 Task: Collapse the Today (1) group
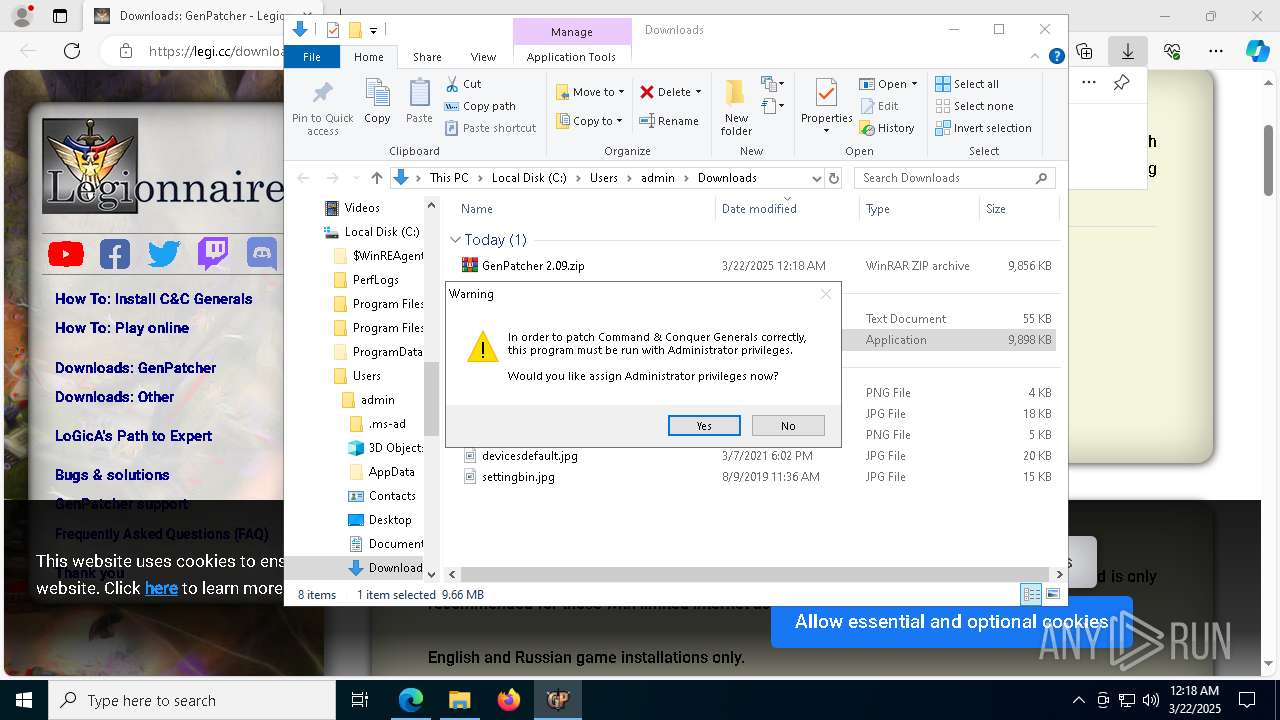[455, 240]
